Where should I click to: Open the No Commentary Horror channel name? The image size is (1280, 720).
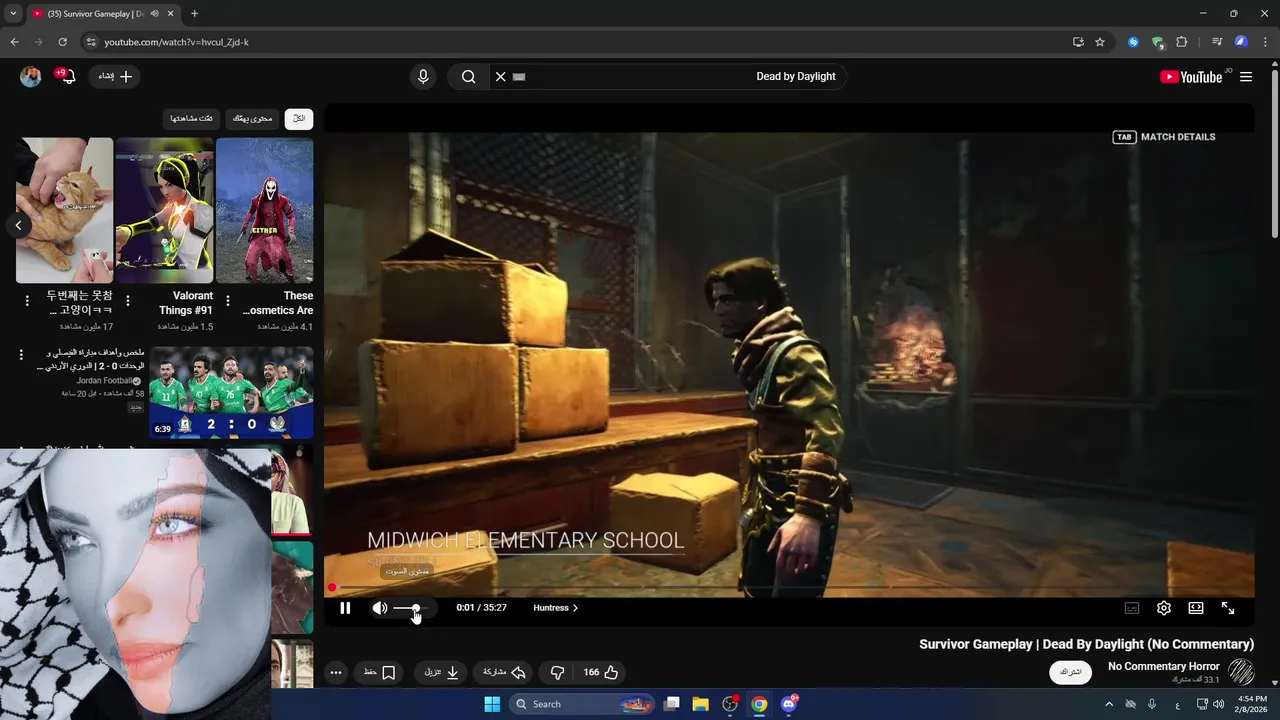tap(1163, 666)
